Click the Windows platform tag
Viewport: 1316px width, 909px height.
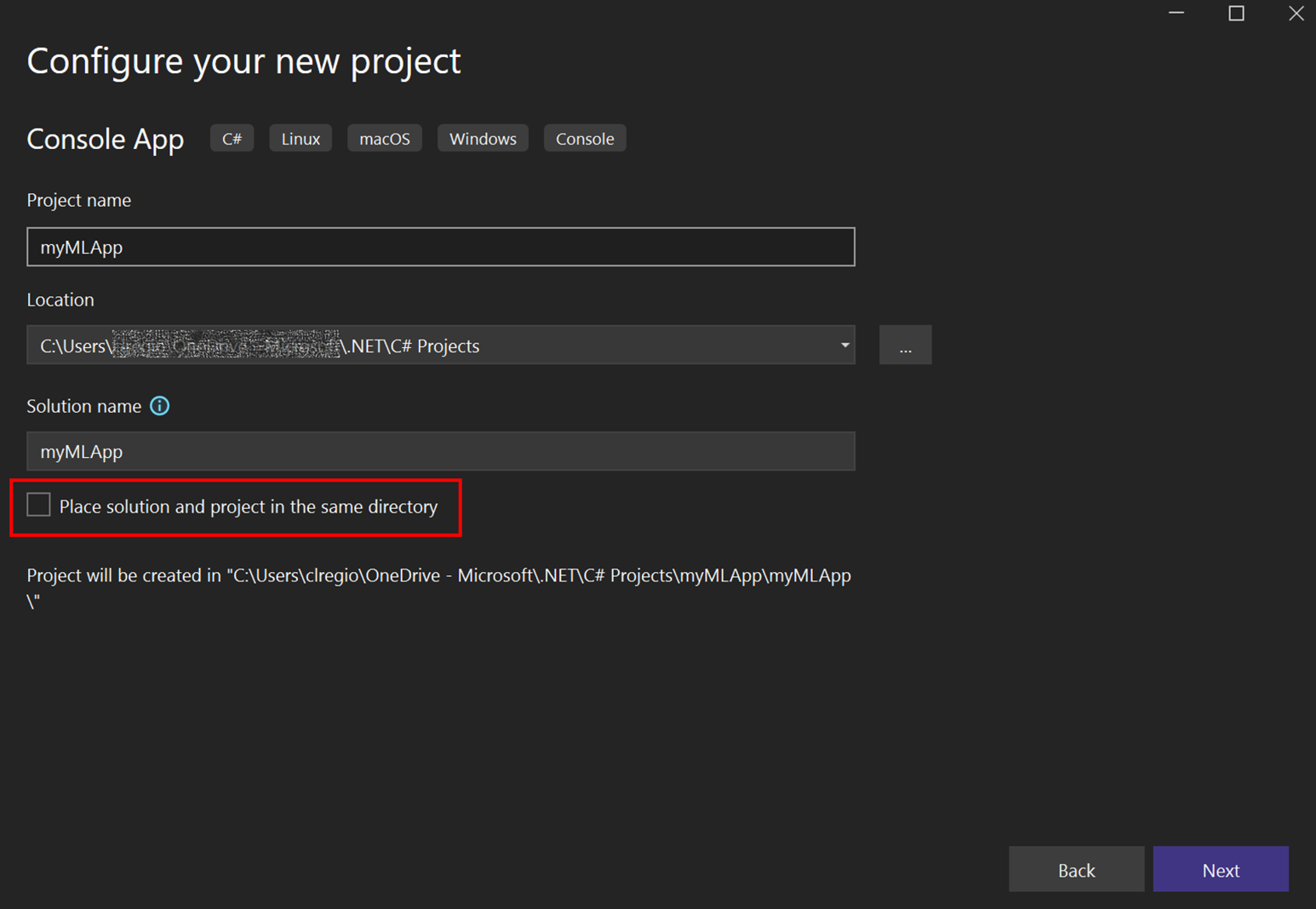(483, 138)
